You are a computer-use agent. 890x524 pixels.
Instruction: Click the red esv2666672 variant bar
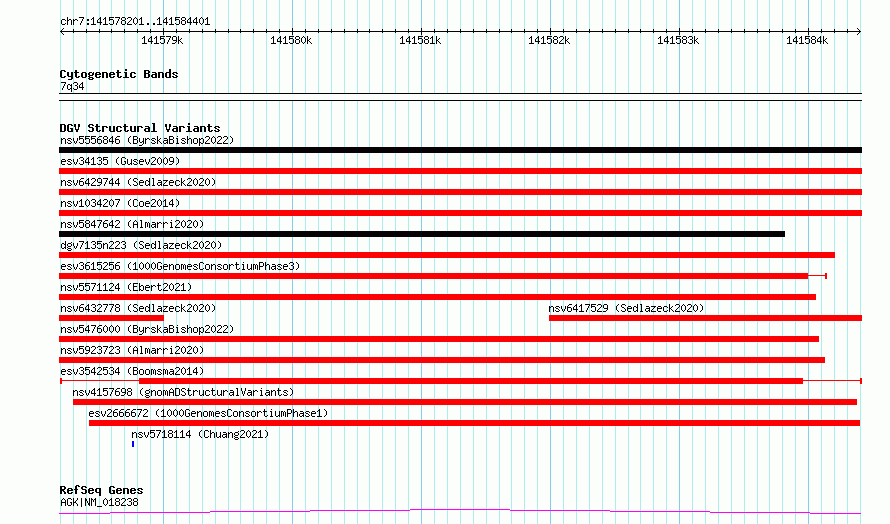(475, 423)
